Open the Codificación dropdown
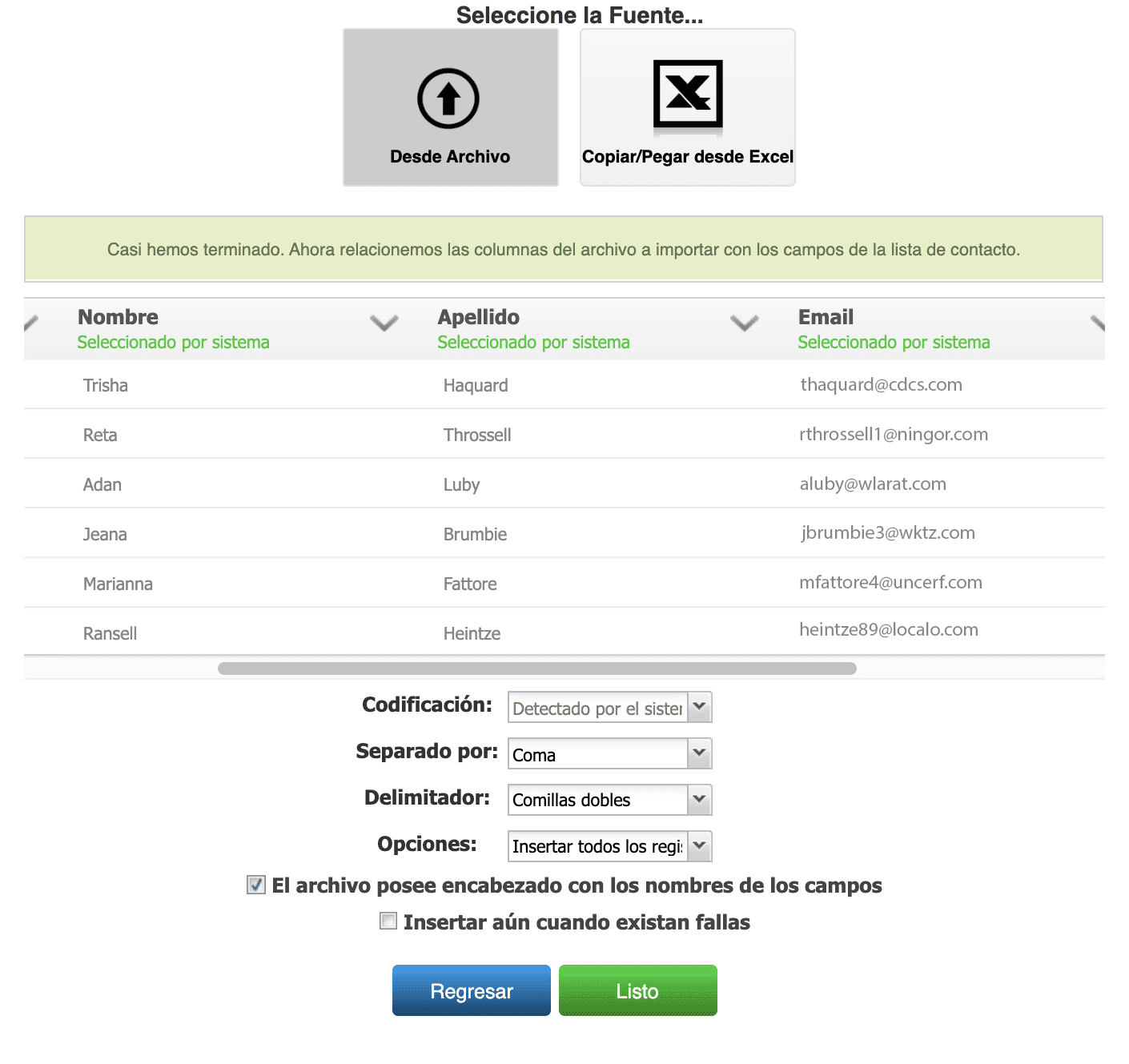This screenshot has width=1129, height=1064. click(x=609, y=708)
